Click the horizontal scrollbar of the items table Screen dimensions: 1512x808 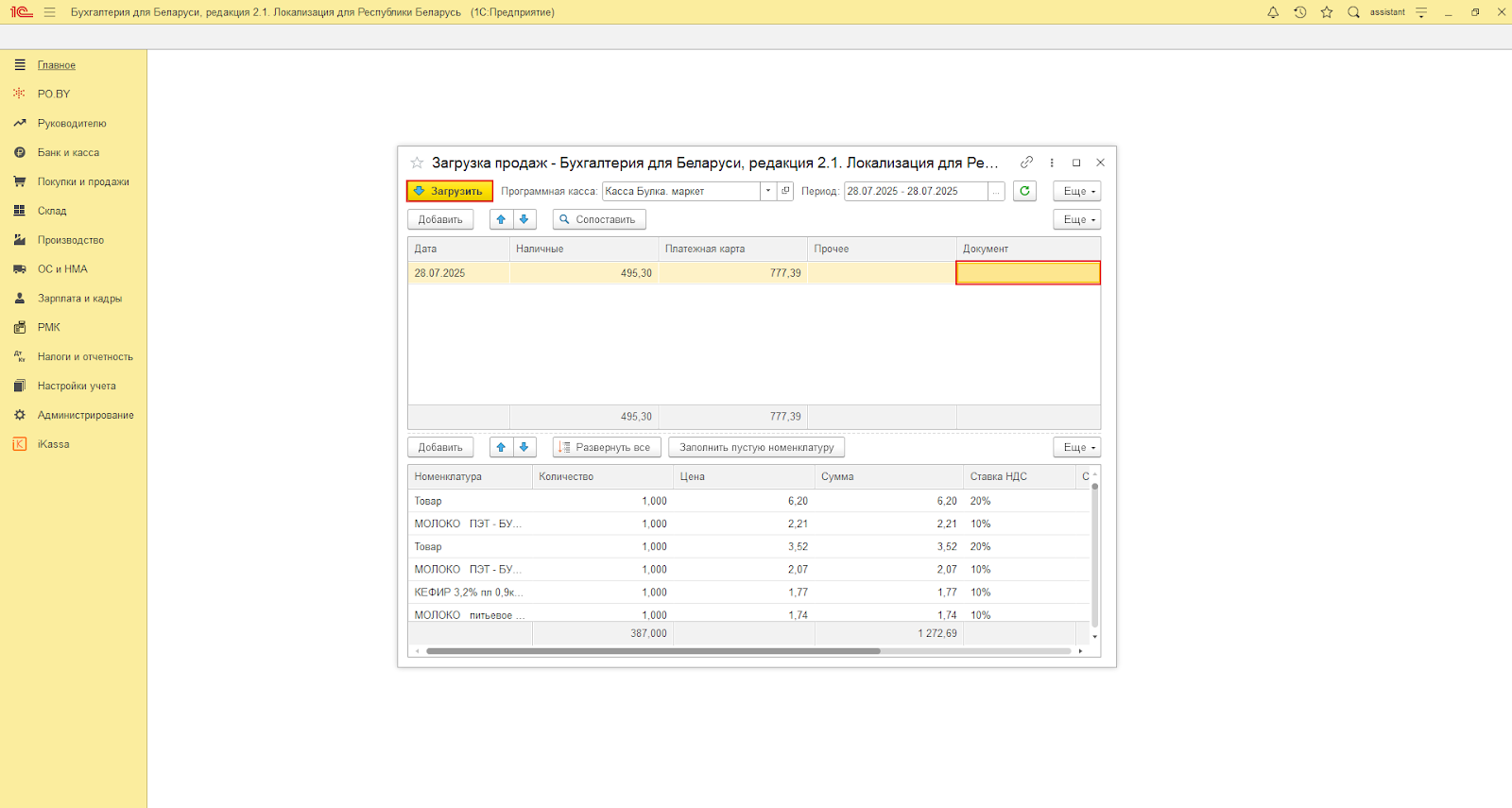(653, 651)
